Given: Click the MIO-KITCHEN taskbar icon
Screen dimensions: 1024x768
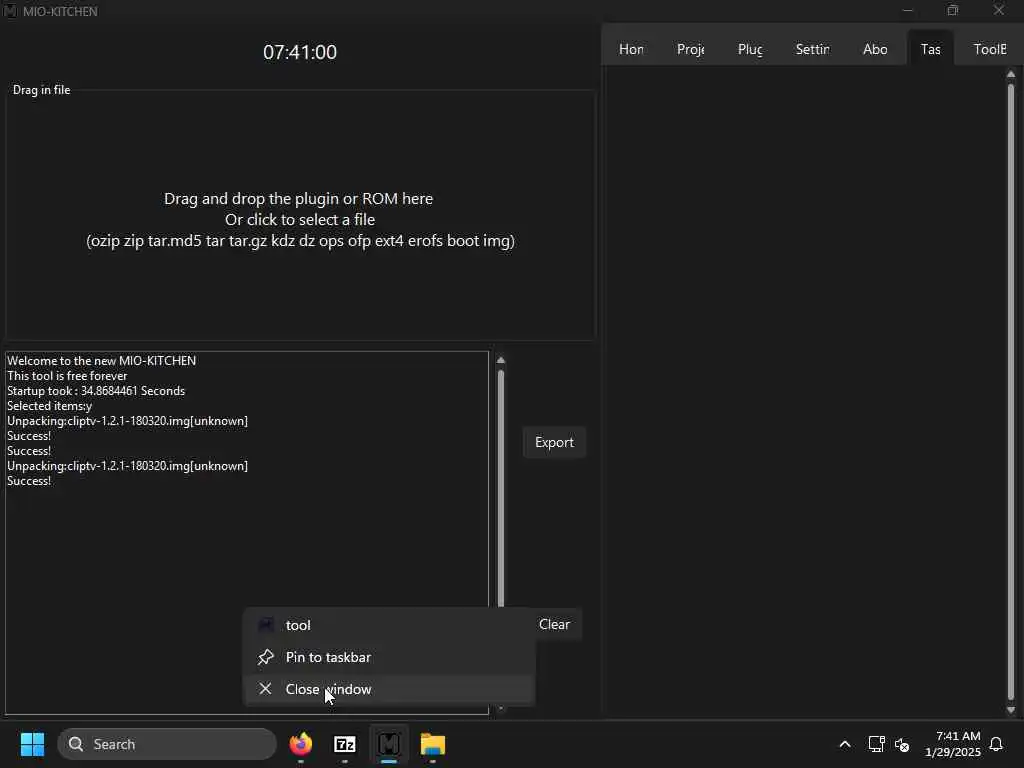Looking at the screenshot, I should click(x=389, y=744).
